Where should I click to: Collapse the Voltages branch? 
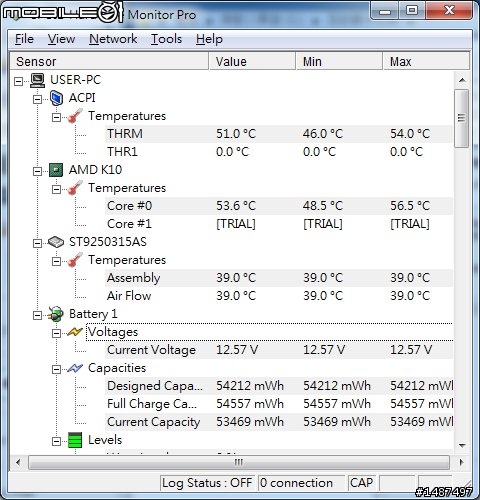click(57, 333)
